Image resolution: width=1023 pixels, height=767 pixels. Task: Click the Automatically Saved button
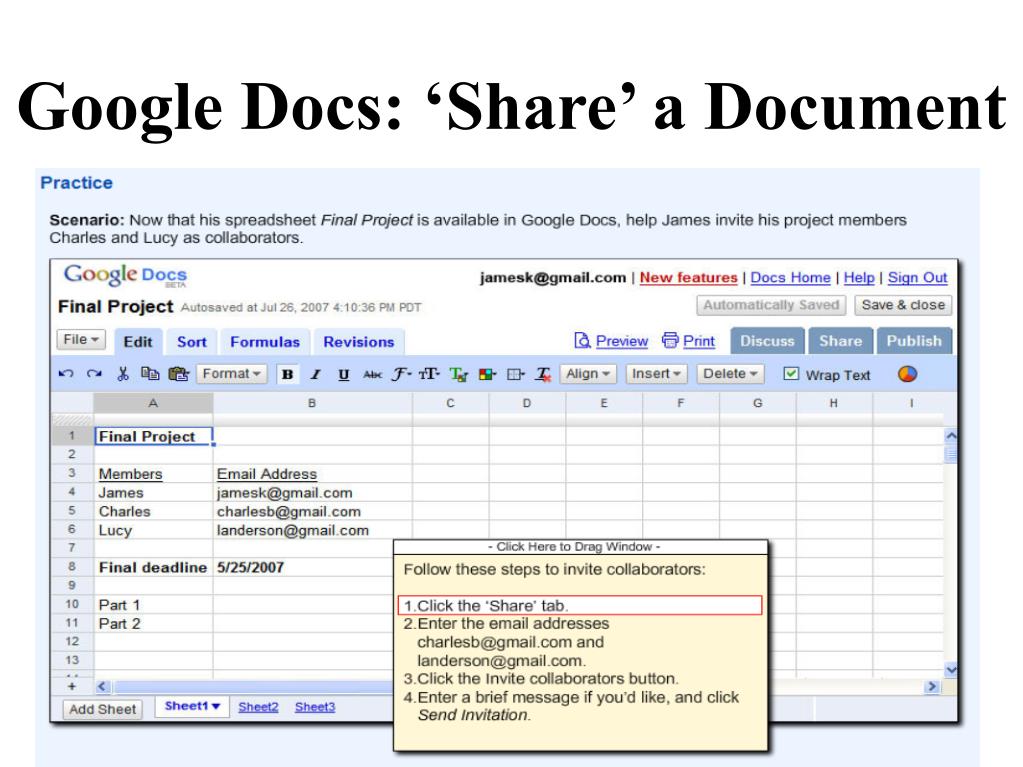tap(771, 305)
